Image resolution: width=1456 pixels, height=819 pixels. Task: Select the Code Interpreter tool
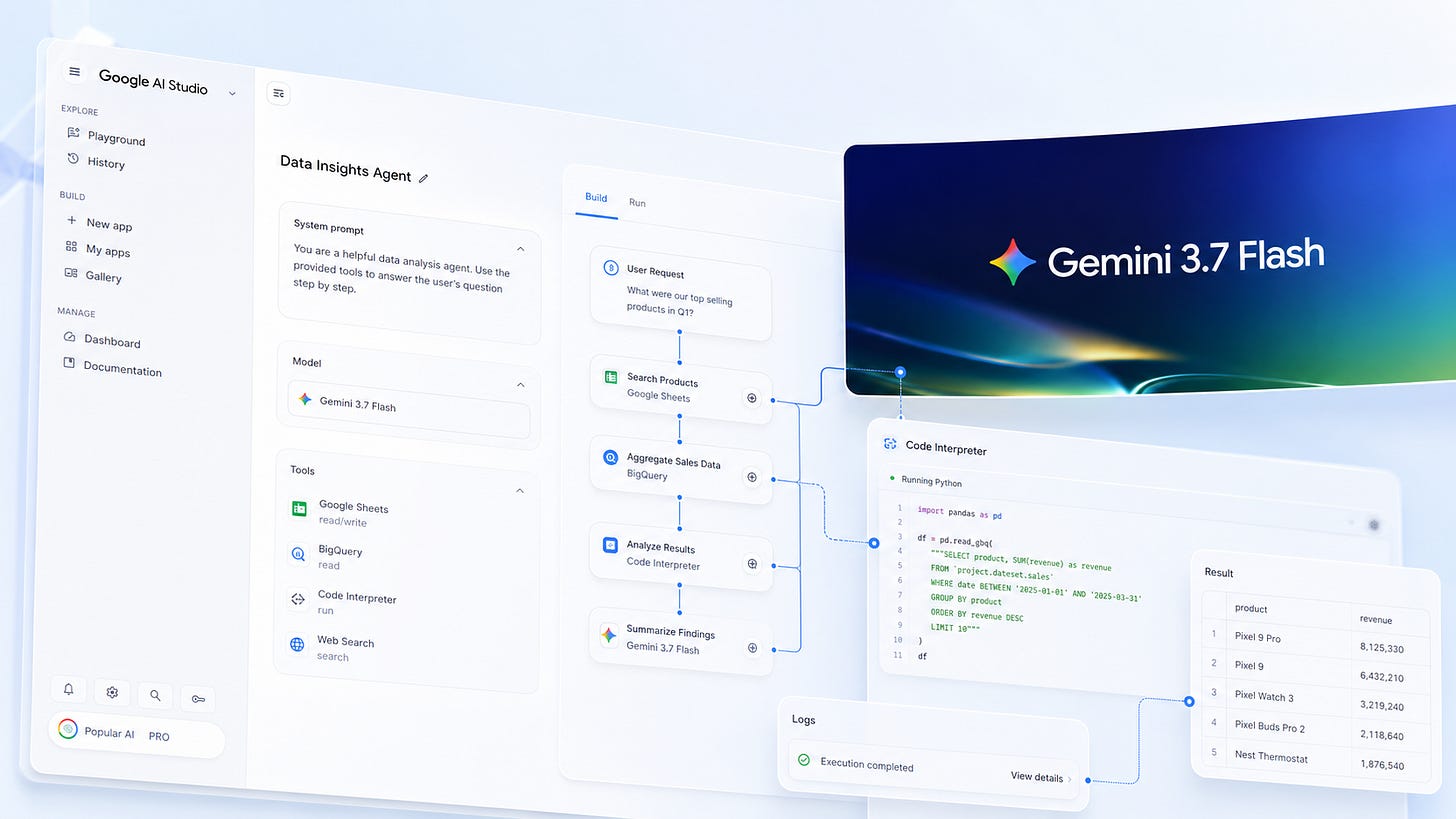[x=343, y=602]
